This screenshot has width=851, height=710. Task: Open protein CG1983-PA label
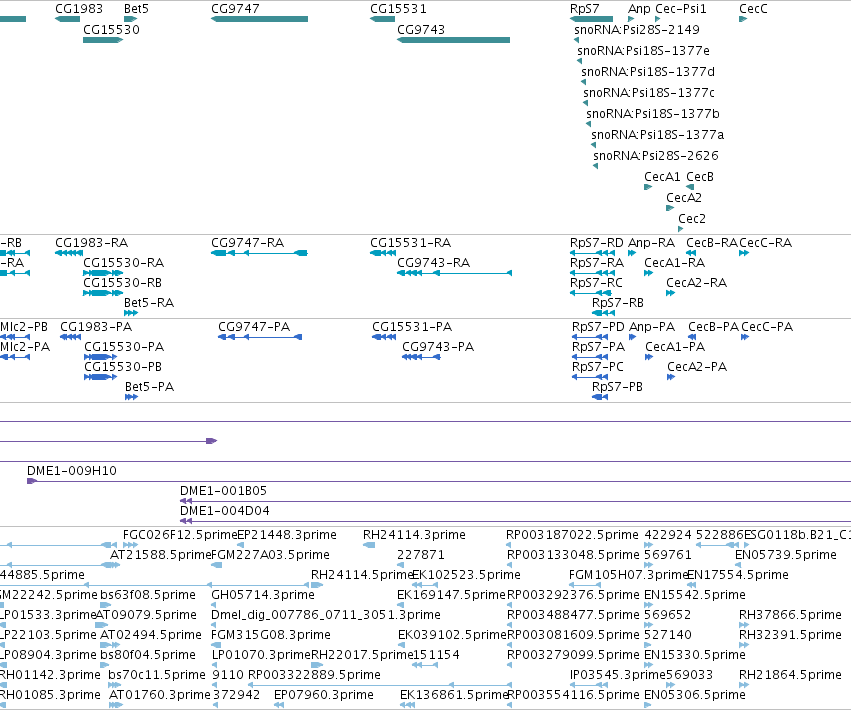[96, 327]
